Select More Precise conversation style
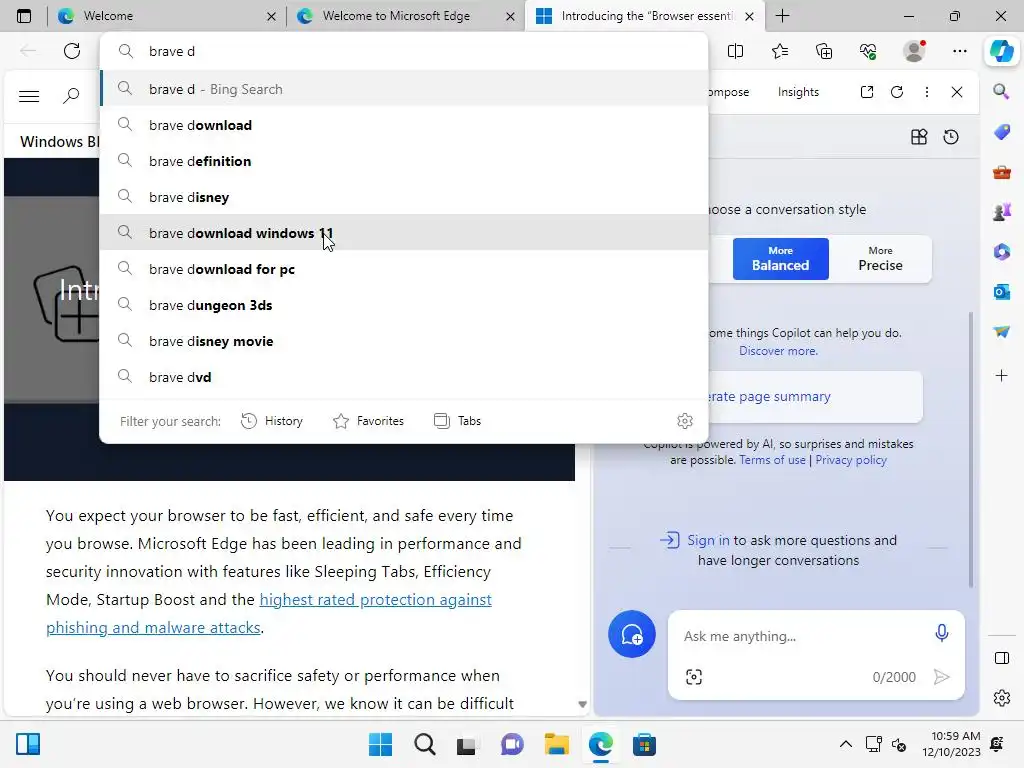 point(880,259)
